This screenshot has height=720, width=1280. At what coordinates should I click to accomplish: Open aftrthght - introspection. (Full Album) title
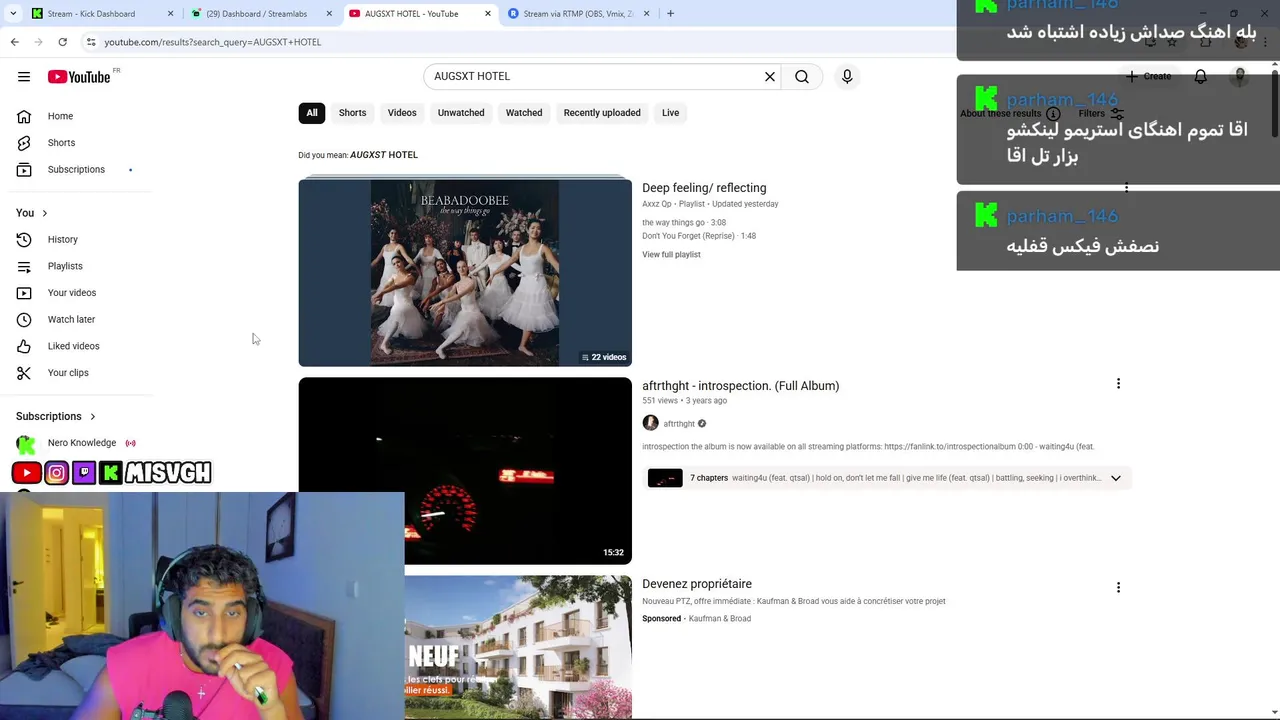(x=740, y=386)
